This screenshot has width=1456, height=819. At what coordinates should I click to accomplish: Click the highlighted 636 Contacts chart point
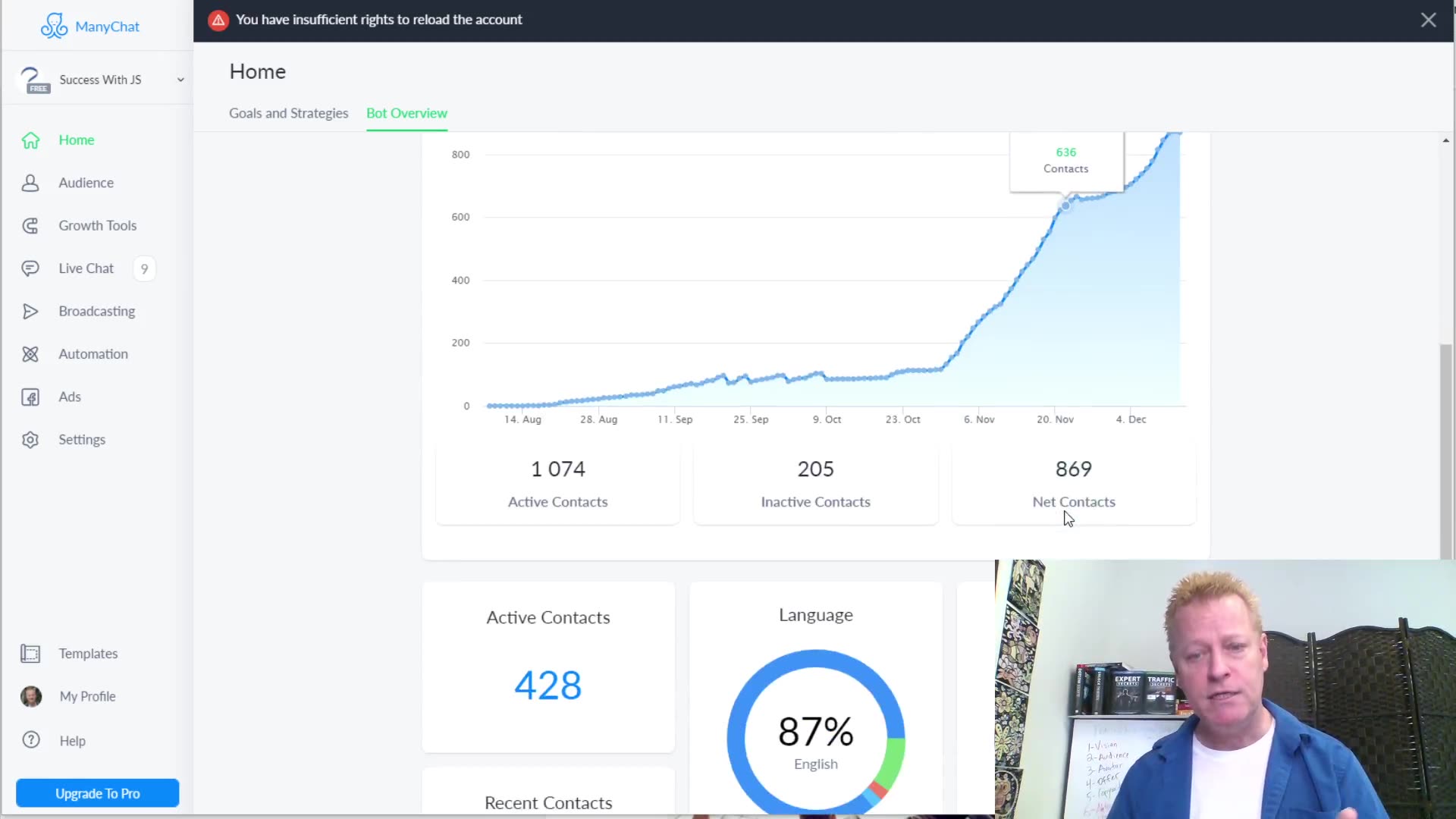click(x=1065, y=206)
